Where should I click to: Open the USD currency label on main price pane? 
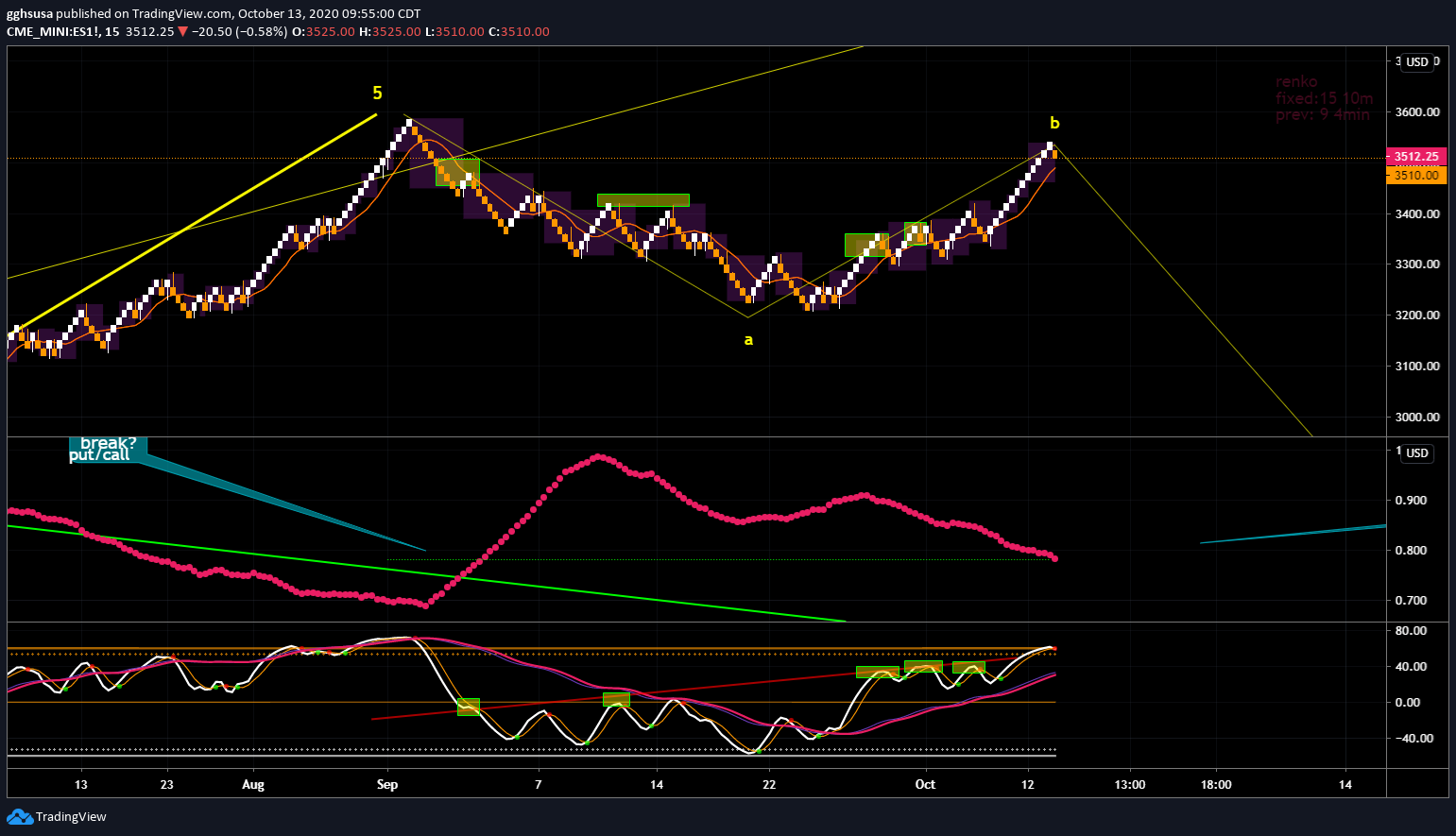coord(1417,62)
